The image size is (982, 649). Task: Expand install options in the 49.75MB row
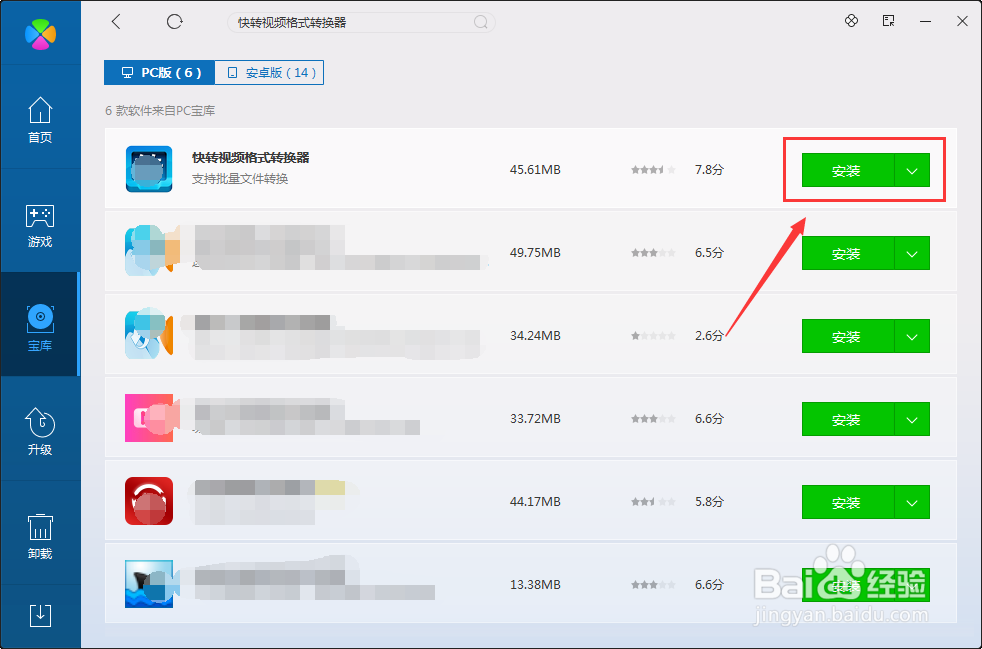912,253
